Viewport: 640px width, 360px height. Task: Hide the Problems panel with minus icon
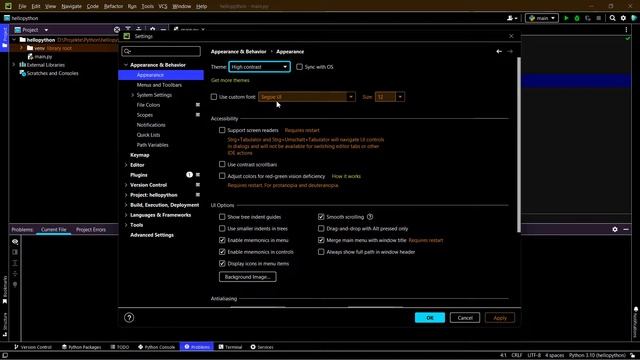click(x=626, y=229)
